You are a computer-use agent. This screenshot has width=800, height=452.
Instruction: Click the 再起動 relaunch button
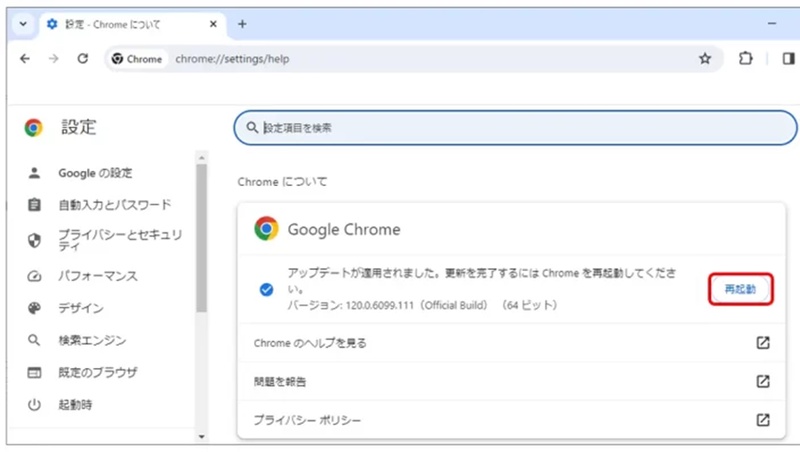(x=740, y=289)
